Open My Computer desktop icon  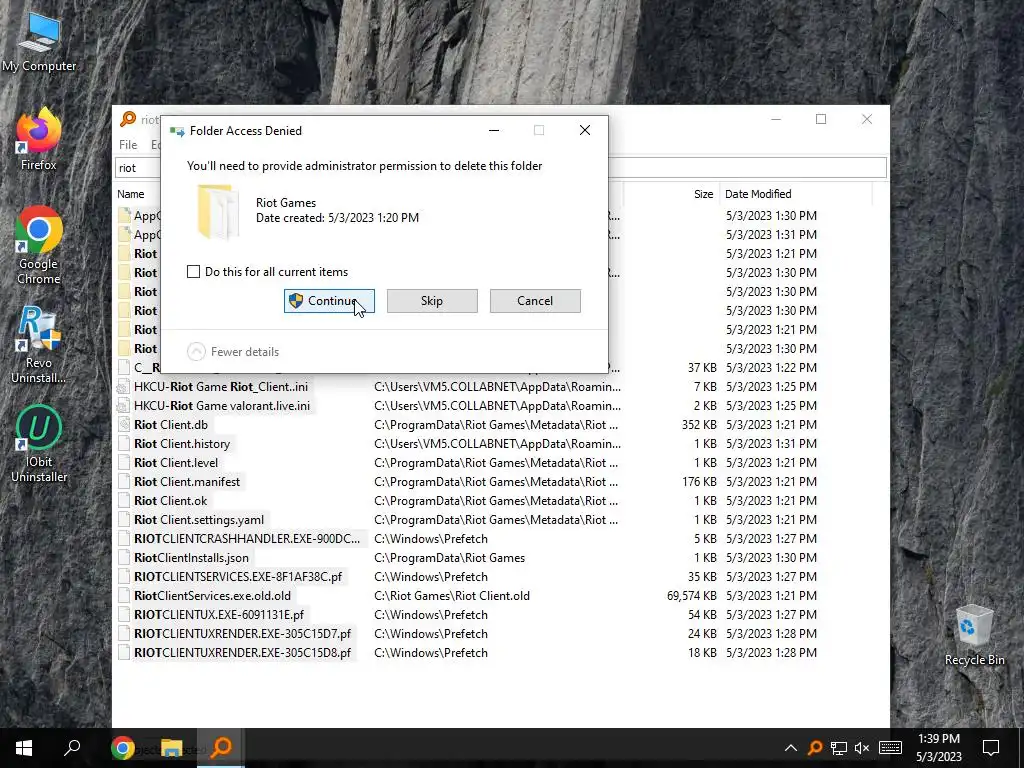pyautogui.click(x=39, y=42)
